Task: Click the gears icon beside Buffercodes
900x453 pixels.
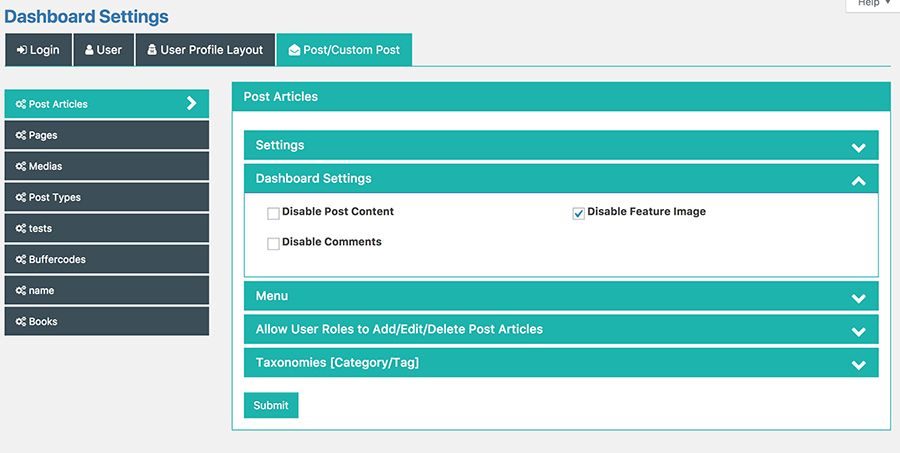Action: click(21, 259)
